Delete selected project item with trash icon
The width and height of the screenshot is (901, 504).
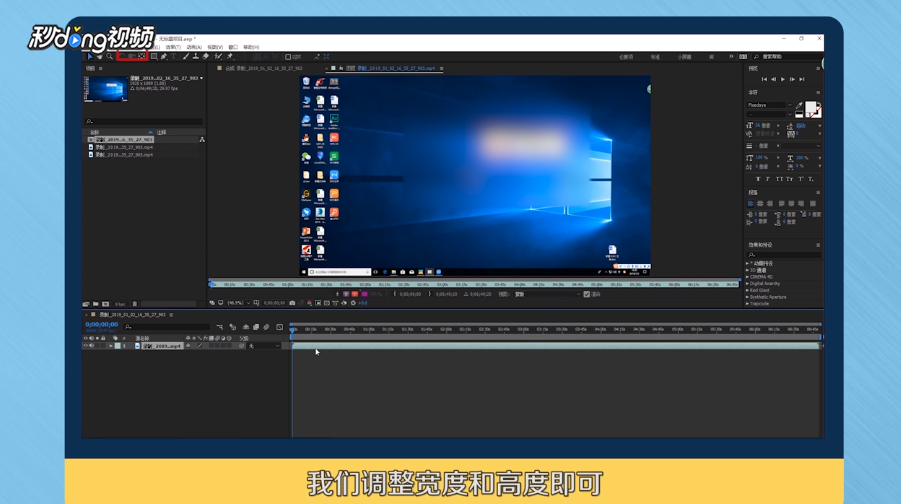coord(135,304)
